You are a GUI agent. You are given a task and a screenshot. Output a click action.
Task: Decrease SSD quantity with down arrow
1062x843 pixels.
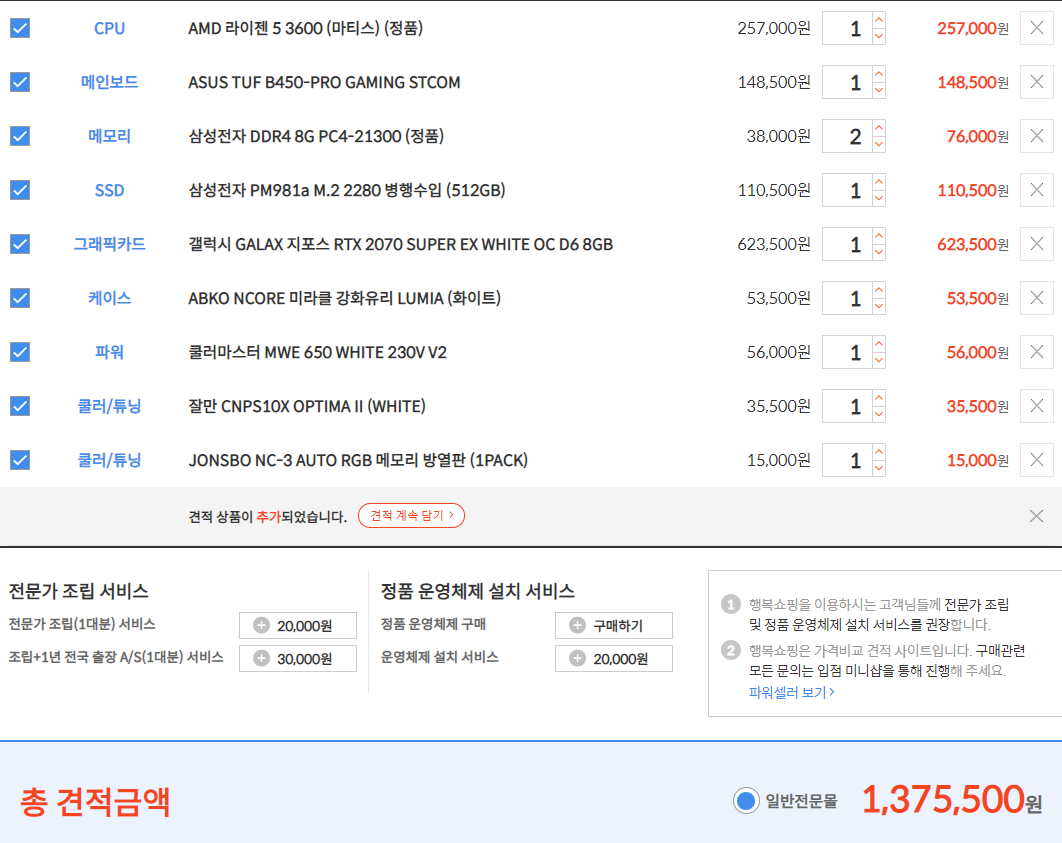click(x=878, y=198)
